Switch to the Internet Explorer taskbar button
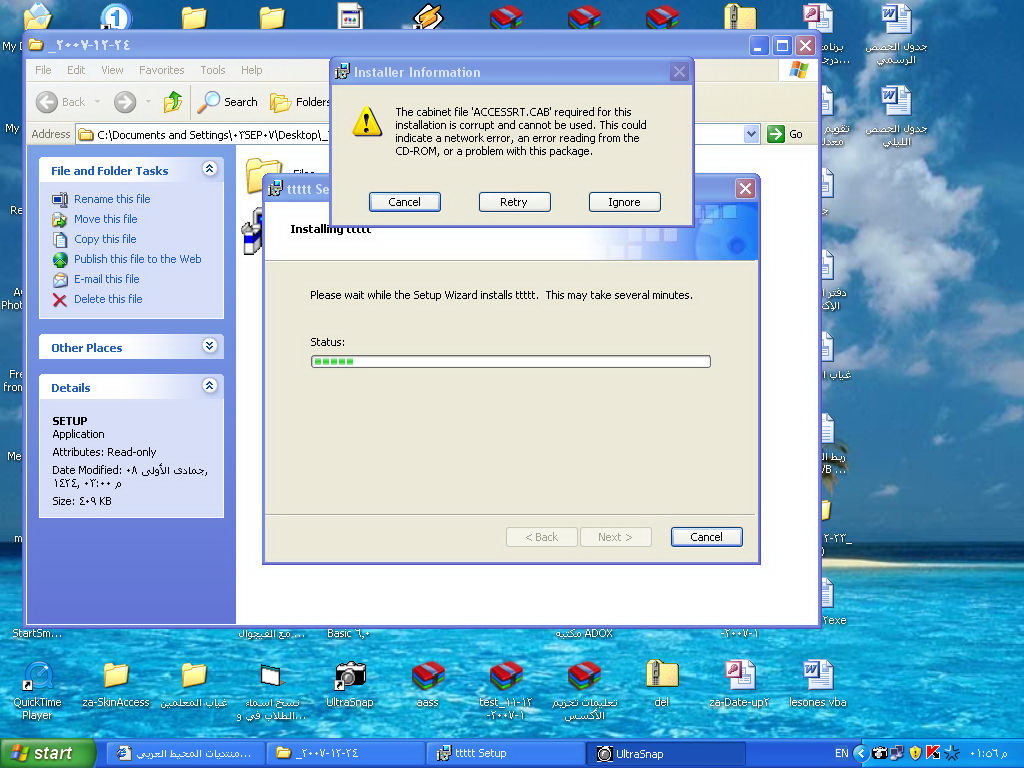 tap(185, 754)
